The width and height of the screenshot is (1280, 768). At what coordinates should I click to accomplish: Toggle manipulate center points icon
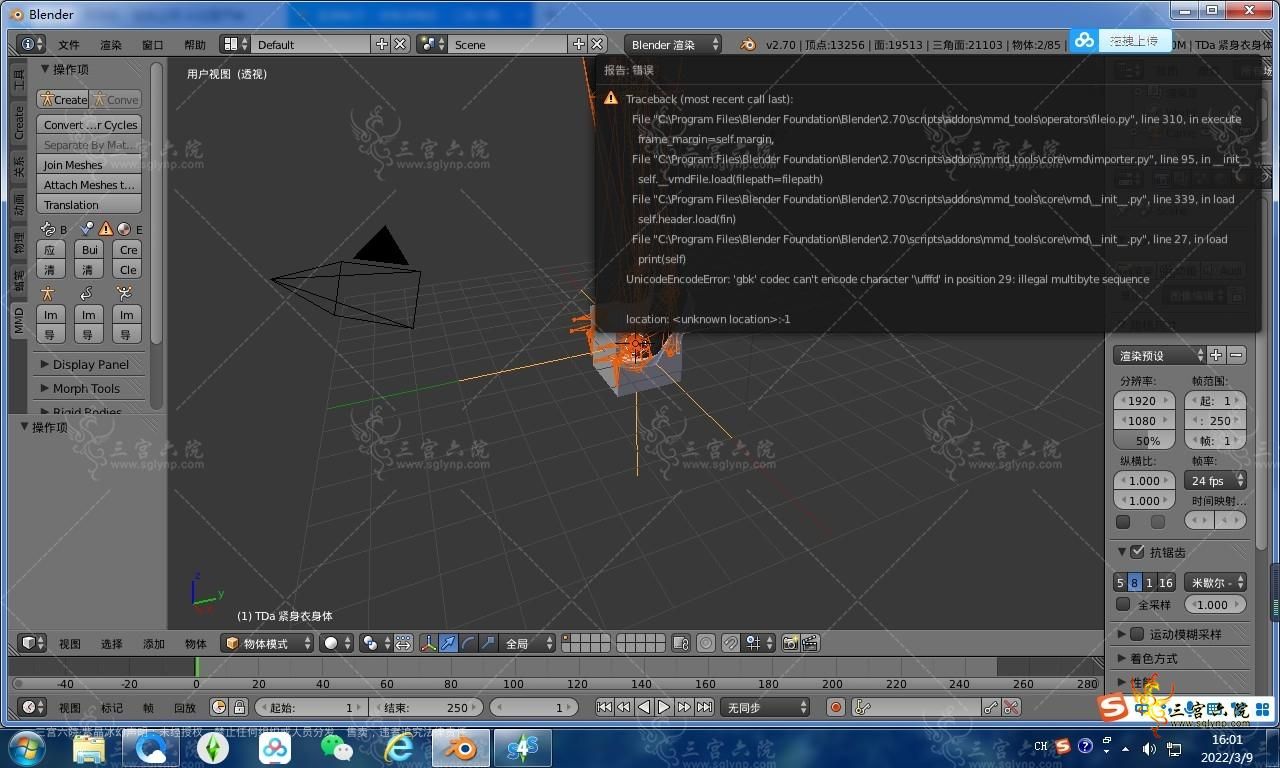(x=403, y=643)
